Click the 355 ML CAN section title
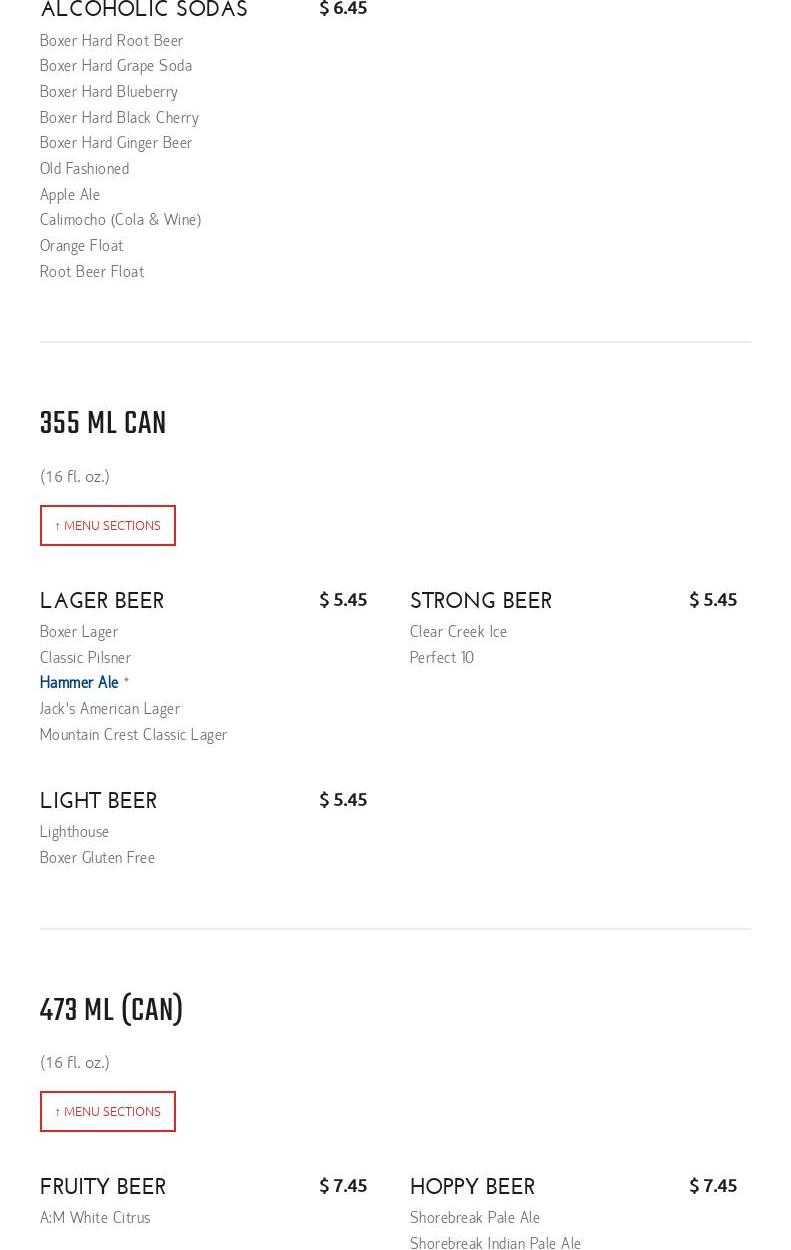Image resolution: width=791 pixels, height=1250 pixels. [103, 423]
